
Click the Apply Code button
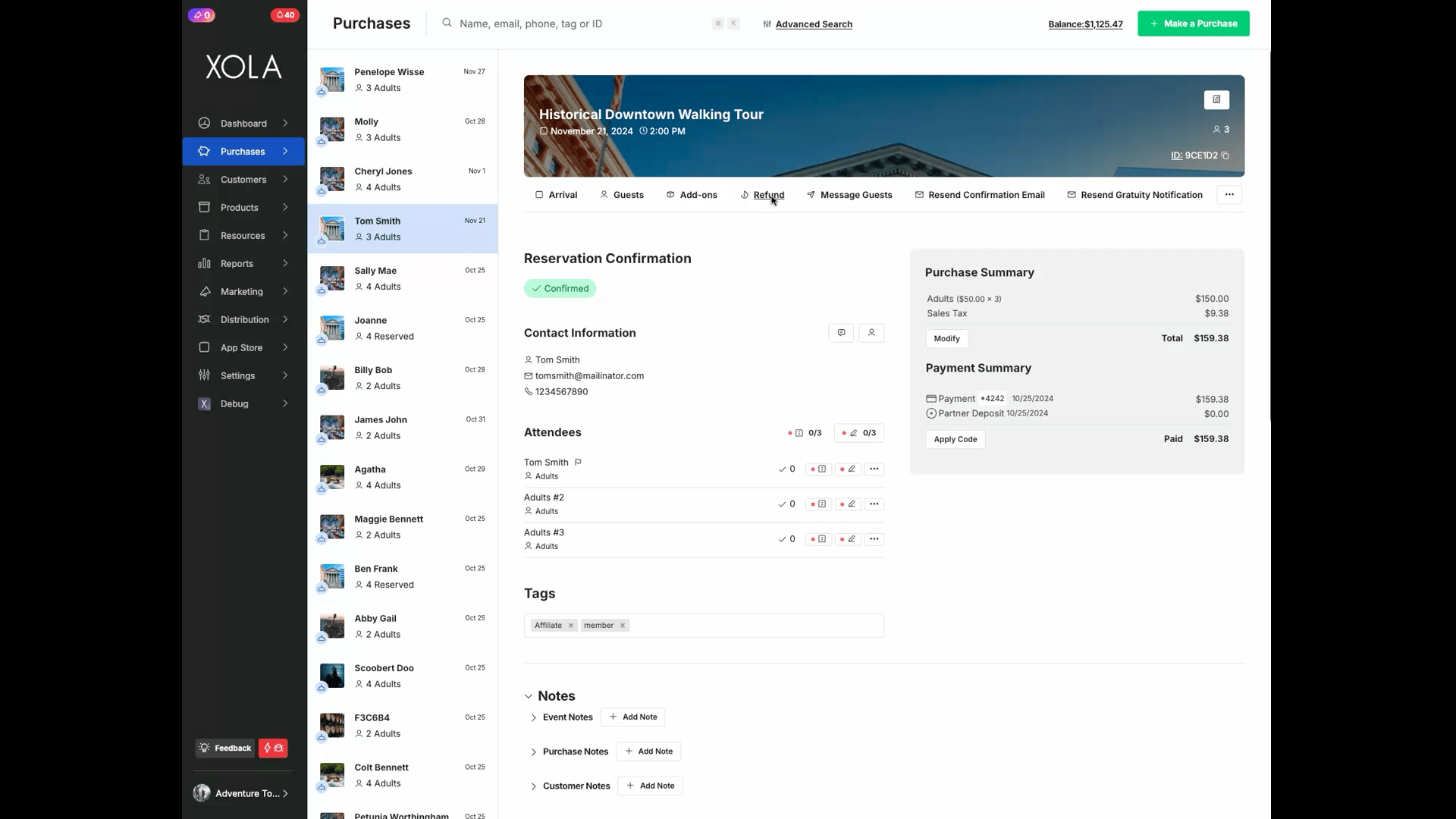pyautogui.click(x=955, y=439)
